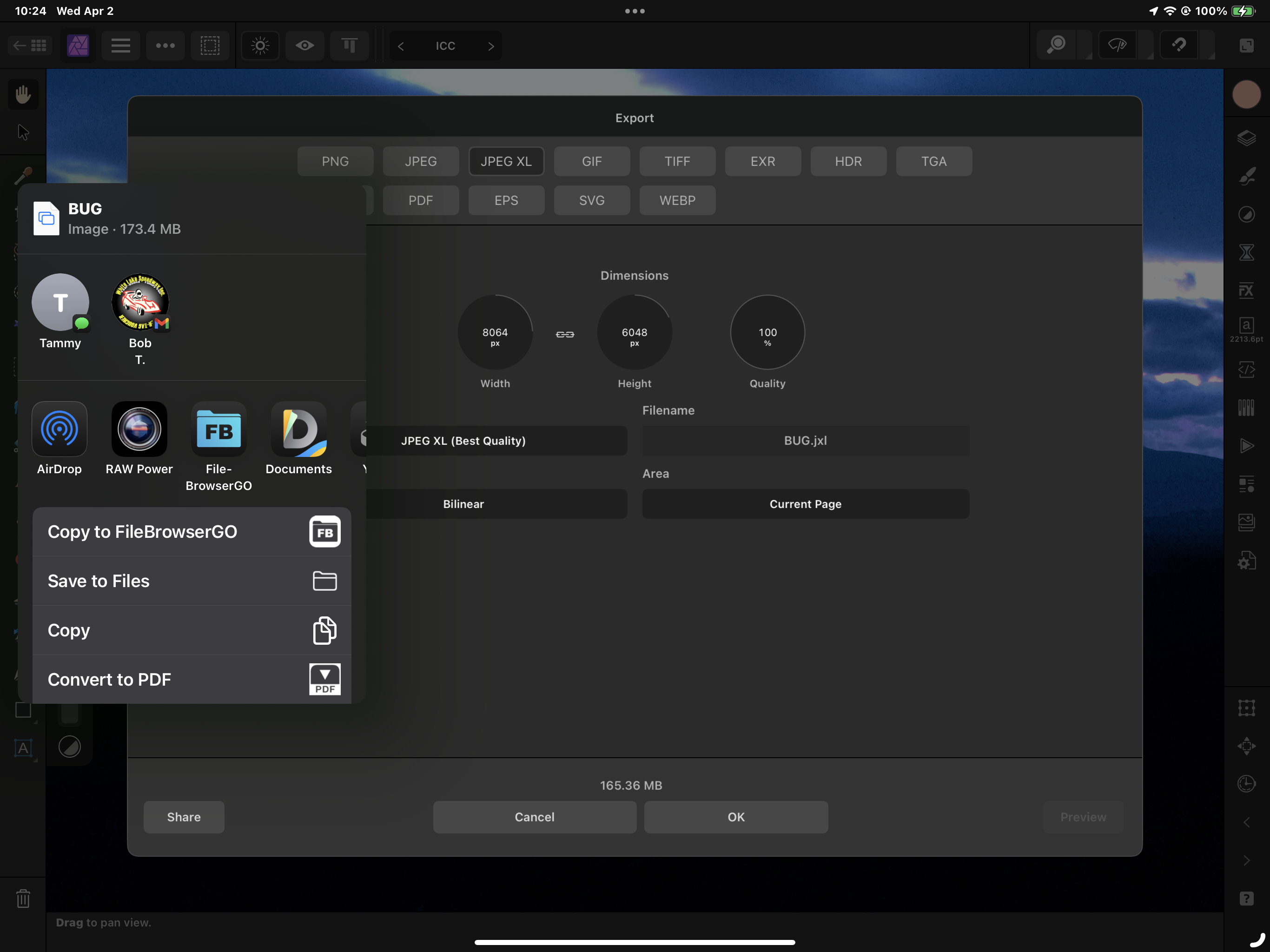Image resolution: width=1270 pixels, height=952 pixels.
Task: Choose the Copy action
Action: [192, 630]
